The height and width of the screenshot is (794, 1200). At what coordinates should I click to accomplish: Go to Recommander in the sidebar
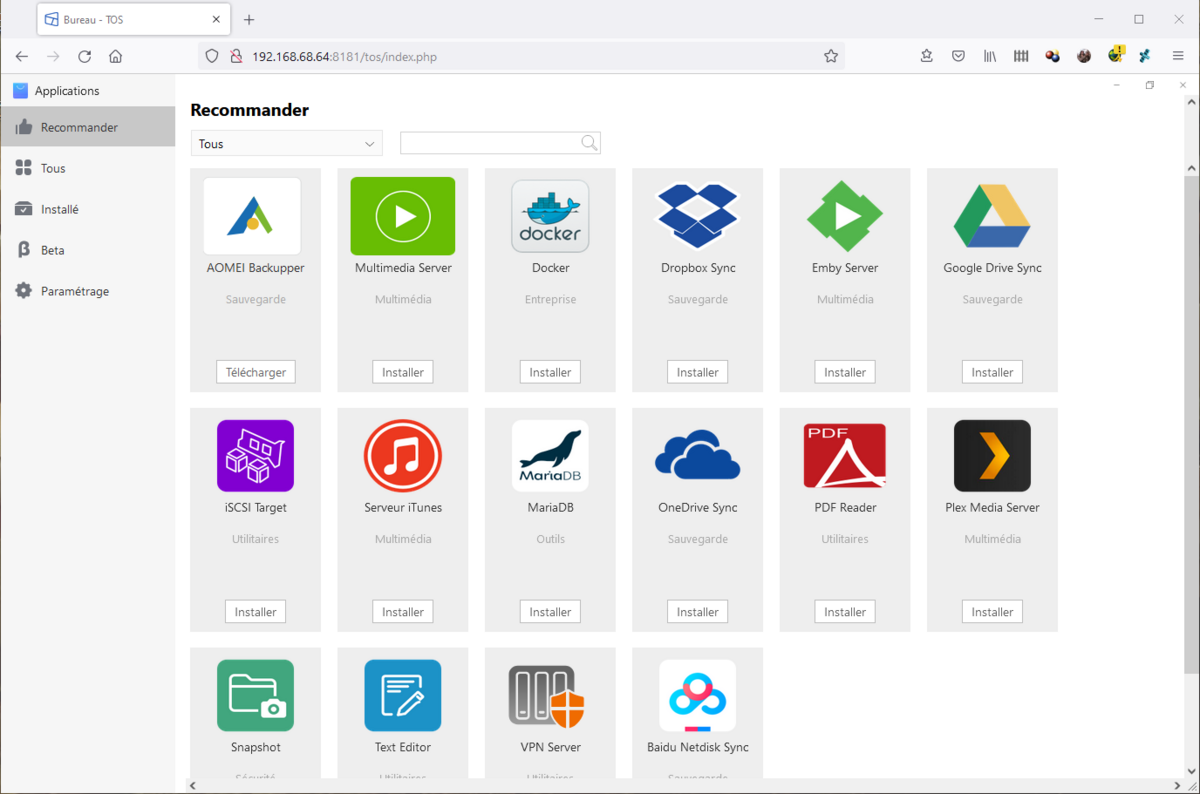pyautogui.click(x=88, y=127)
